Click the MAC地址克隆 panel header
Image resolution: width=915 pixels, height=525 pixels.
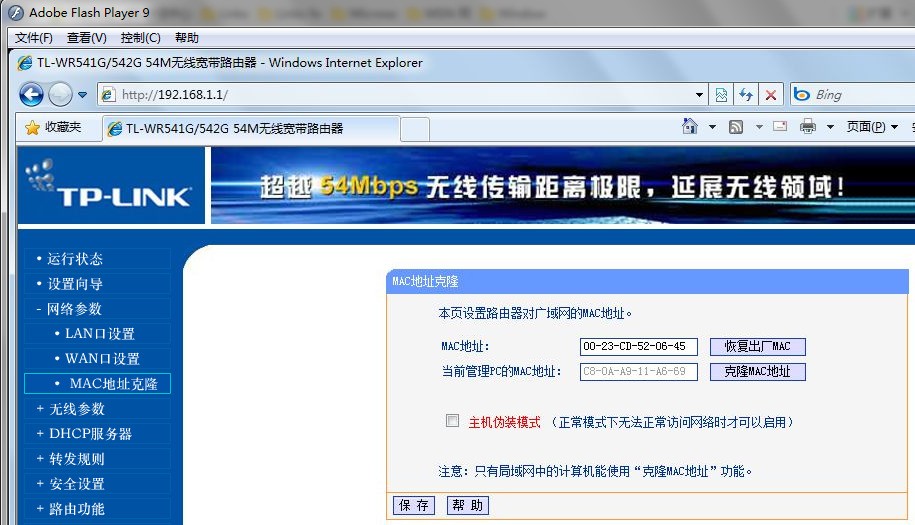coord(647,281)
